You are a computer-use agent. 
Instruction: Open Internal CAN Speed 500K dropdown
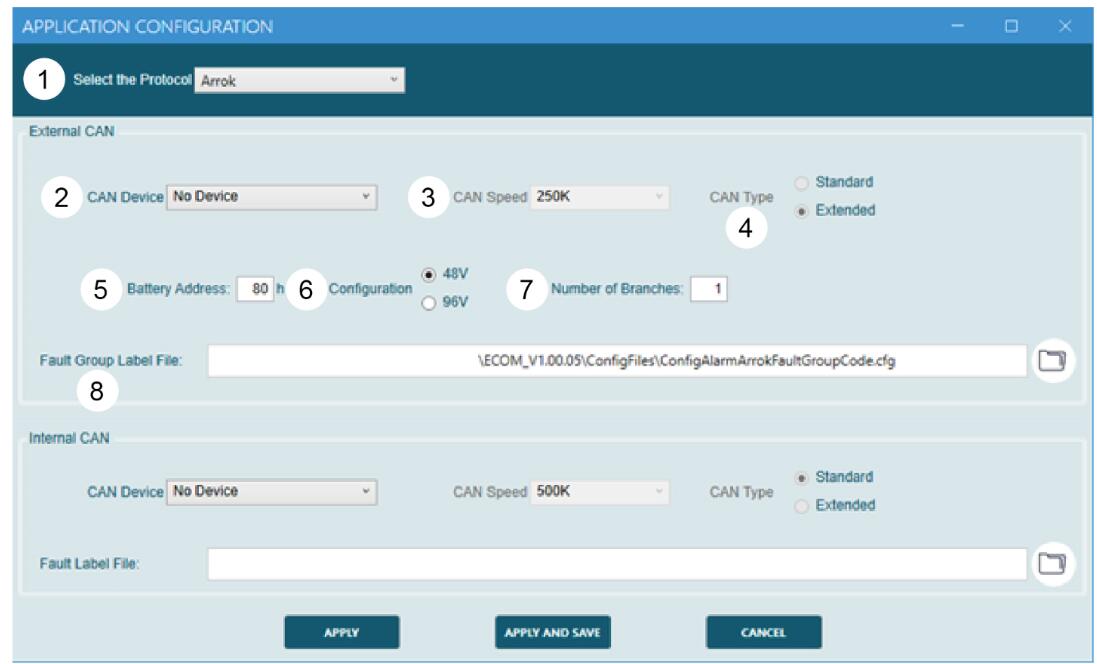point(600,492)
